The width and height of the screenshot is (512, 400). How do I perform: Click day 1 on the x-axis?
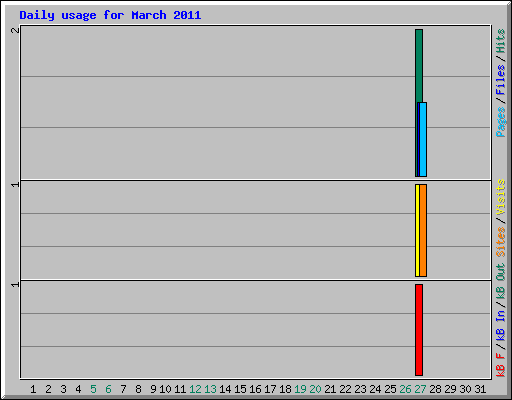pos(33,389)
